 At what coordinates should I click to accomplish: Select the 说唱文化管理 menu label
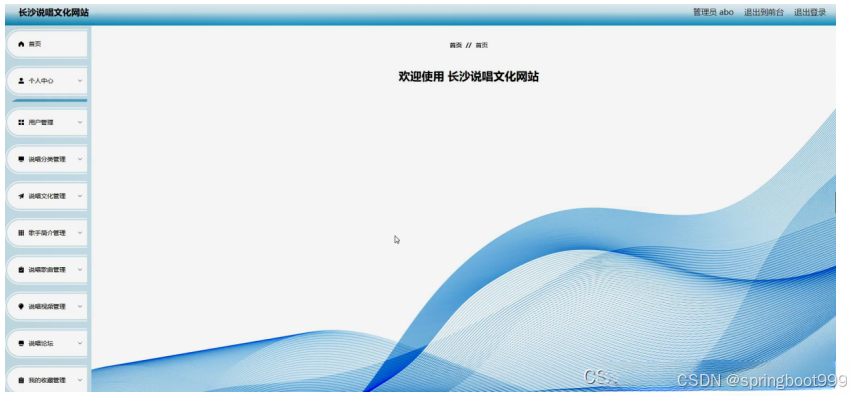(47, 196)
